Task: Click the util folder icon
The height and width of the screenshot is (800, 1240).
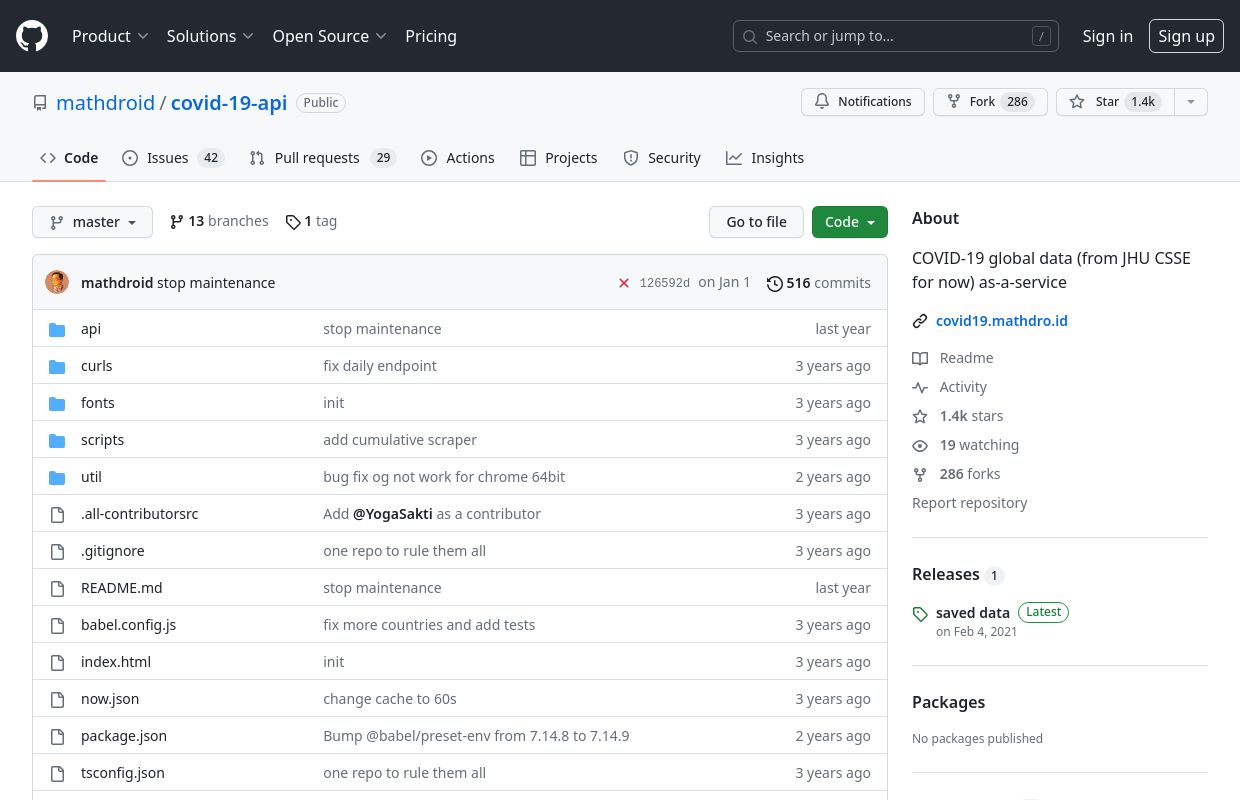Action: (x=57, y=477)
